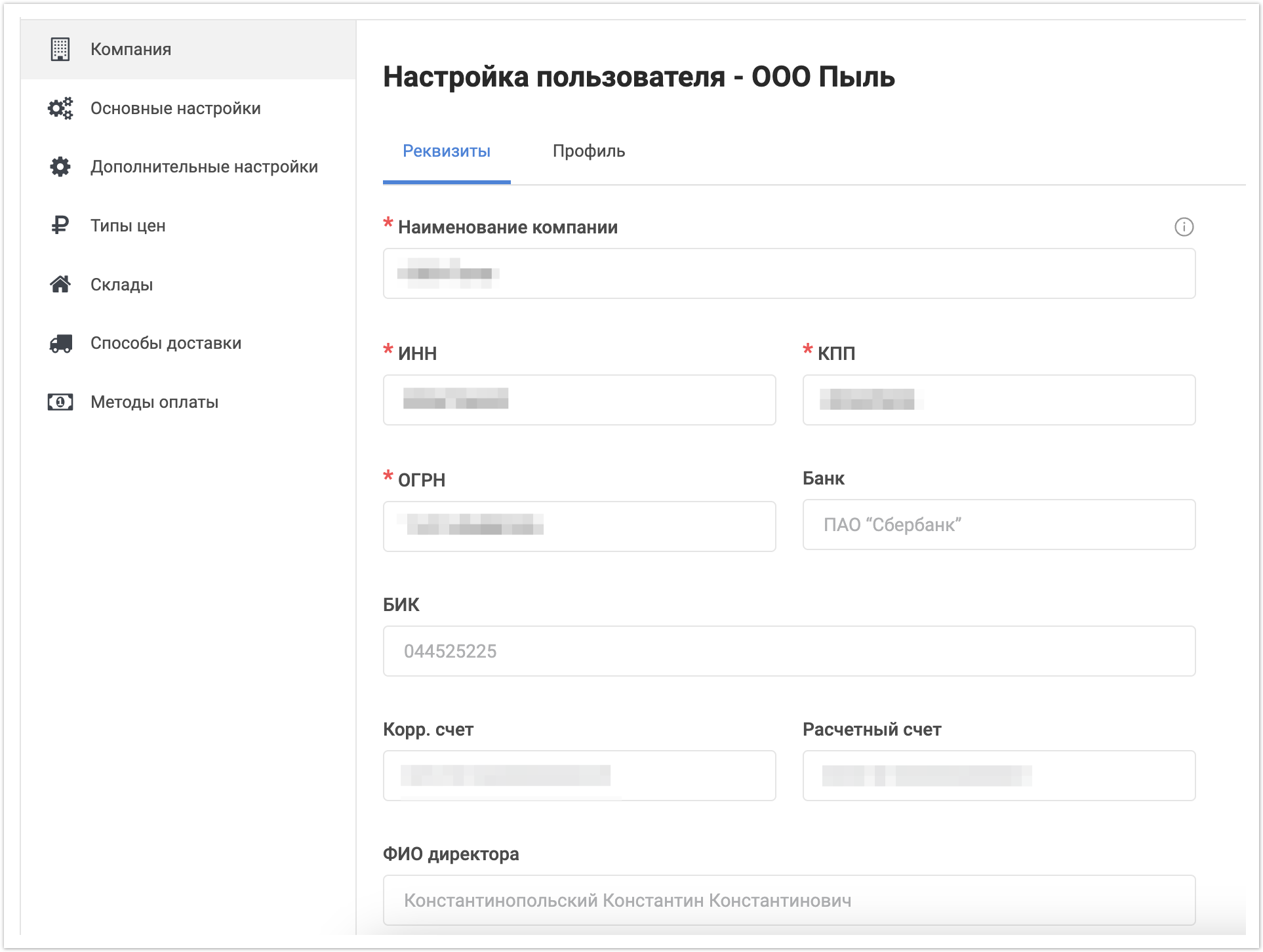
Task: Click the truck icon for Способы доставки
Action: coord(60,343)
